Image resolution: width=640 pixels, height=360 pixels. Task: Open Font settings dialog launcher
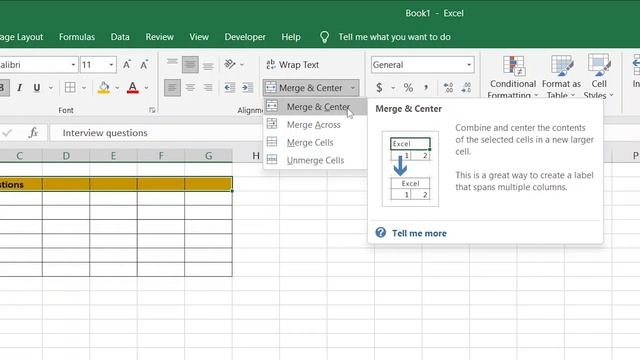[x=152, y=110]
